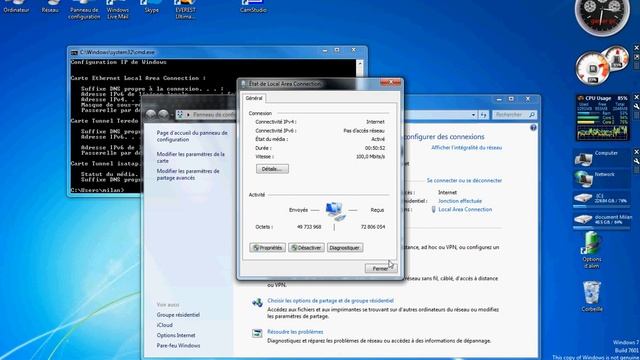Open the Corbeille recycle bin
This screenshot has width=640, height=360.
(x=592, y=296)
